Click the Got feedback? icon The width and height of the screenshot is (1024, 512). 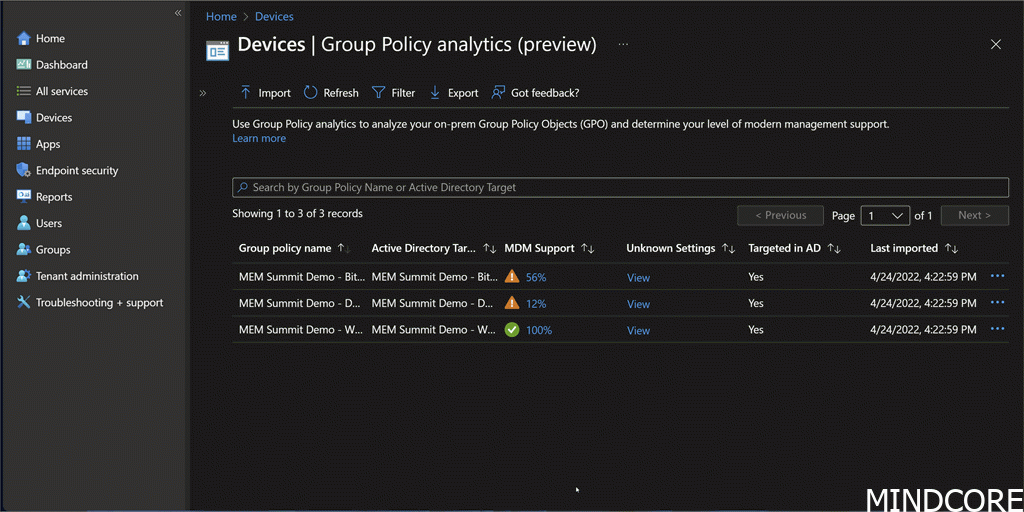(498, 93)
